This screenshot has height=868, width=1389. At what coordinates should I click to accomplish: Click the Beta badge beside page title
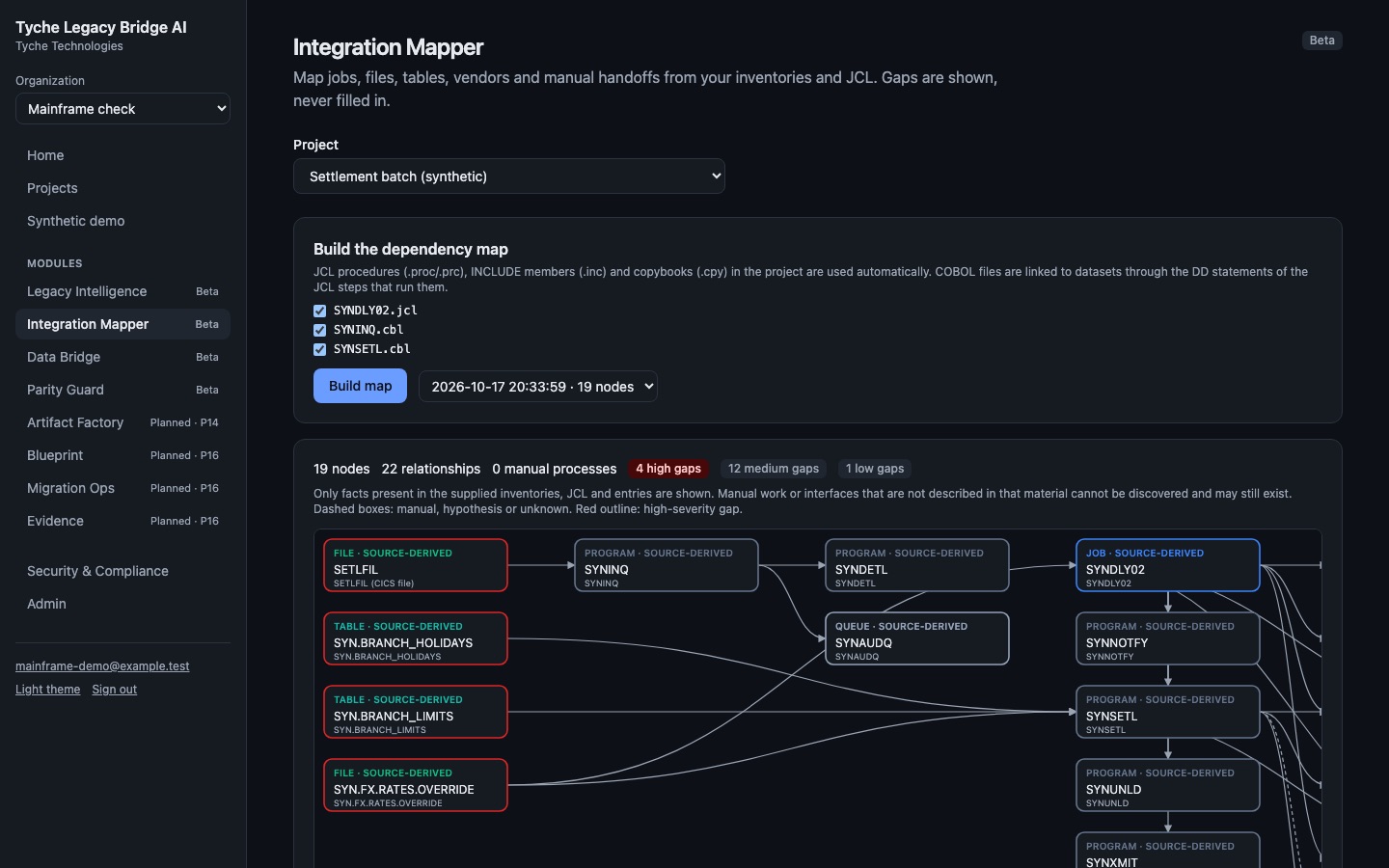click(x=1321, y=41)
